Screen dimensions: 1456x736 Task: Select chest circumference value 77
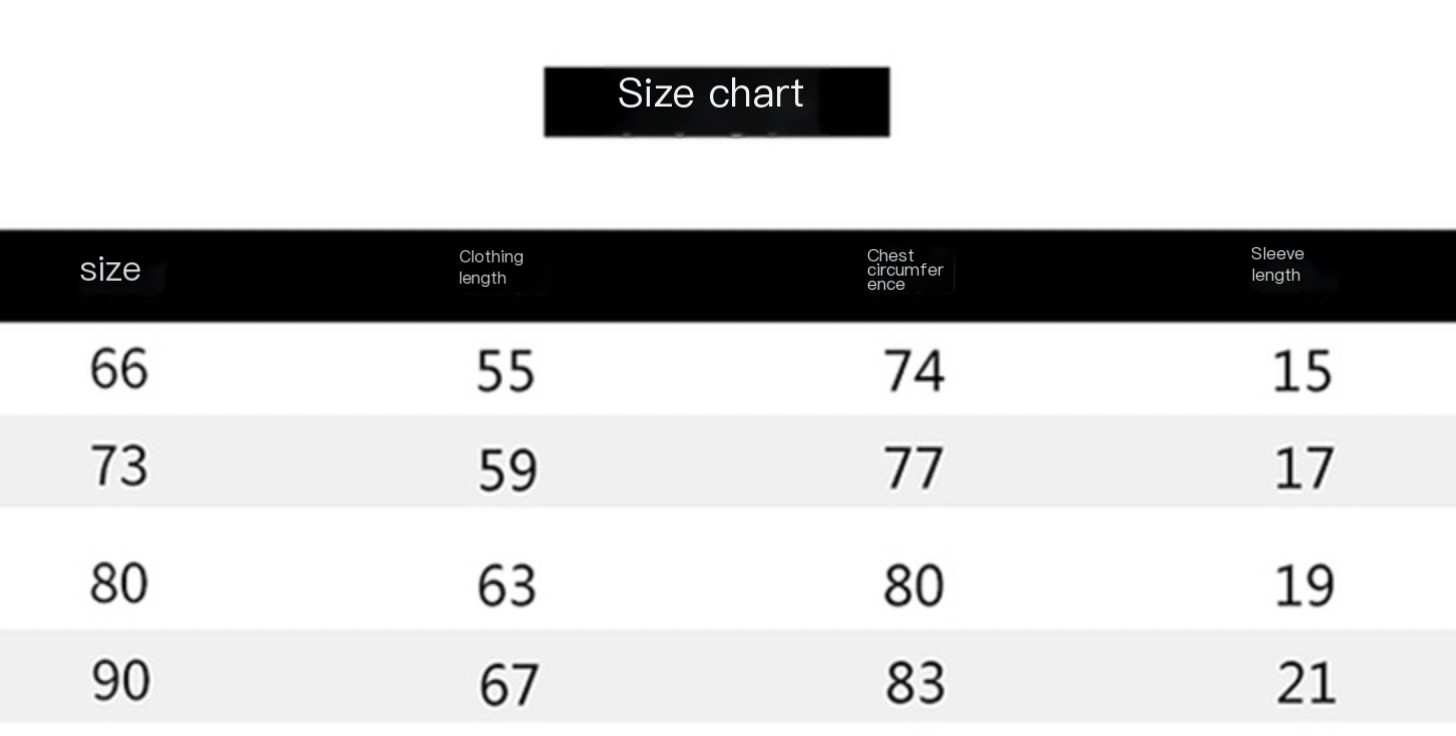(x=913, y=469)
